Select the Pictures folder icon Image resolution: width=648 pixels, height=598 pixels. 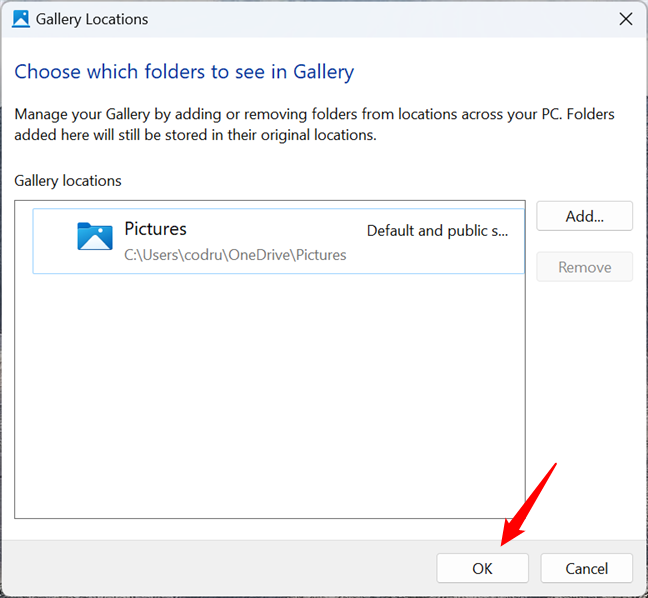pyautogui.click(x=95, y=236)
